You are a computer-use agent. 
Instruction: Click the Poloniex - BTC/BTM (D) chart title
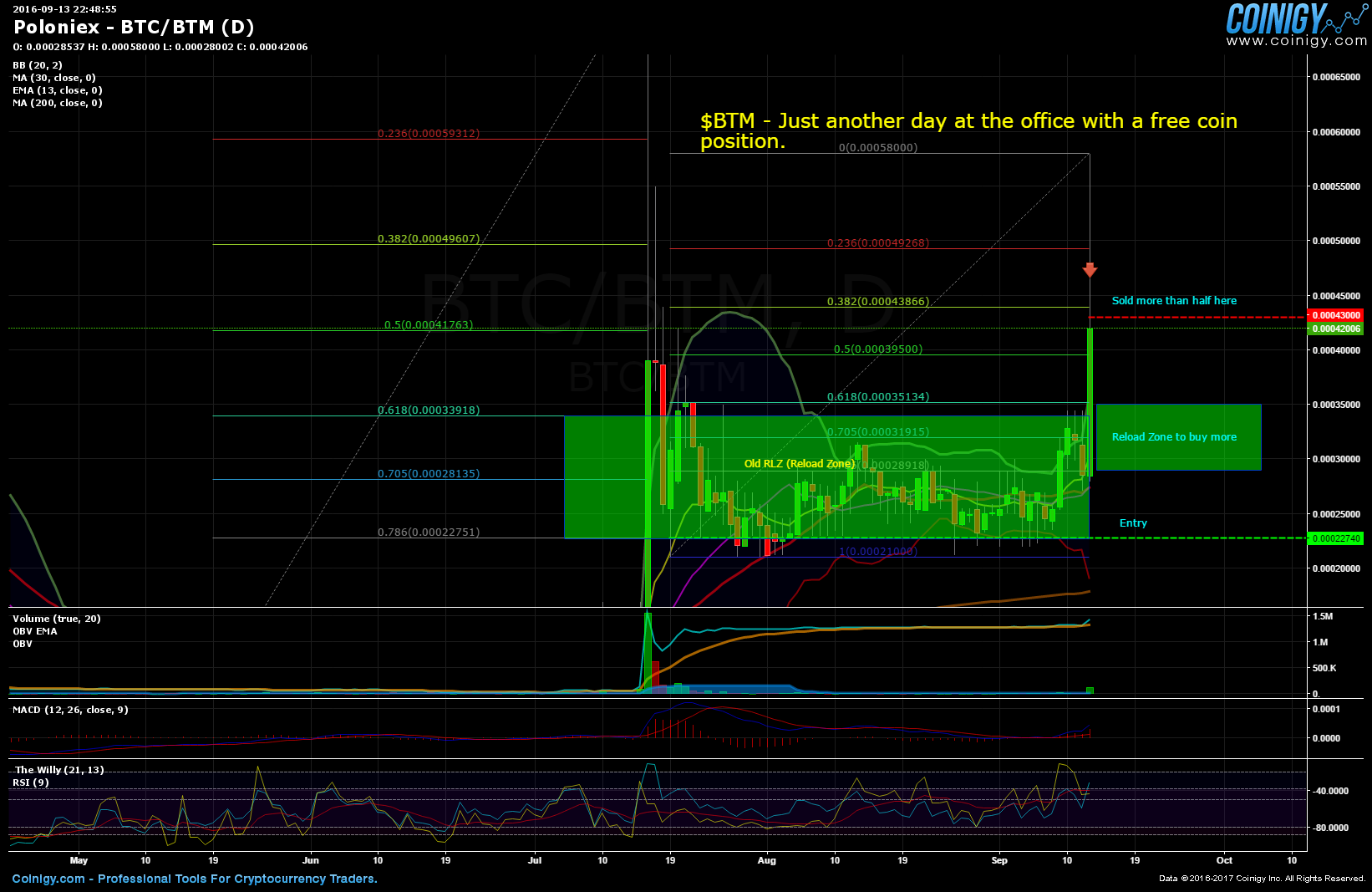[x=134, y=28]
